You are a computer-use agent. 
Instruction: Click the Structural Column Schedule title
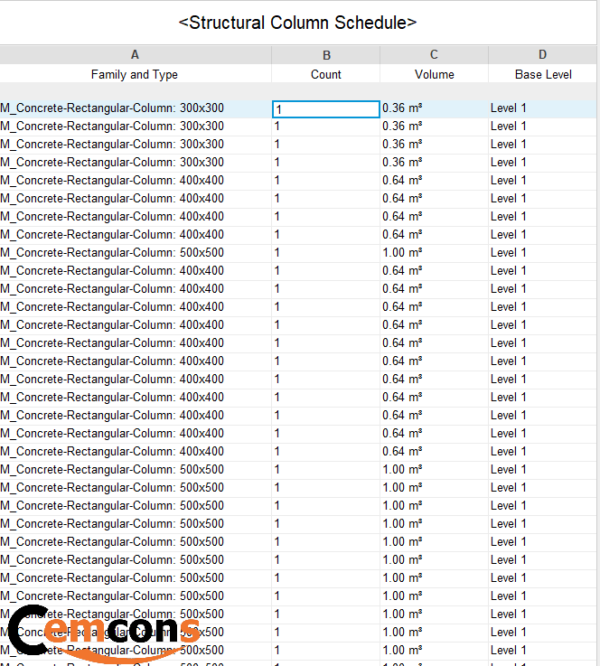click(298, 23)
